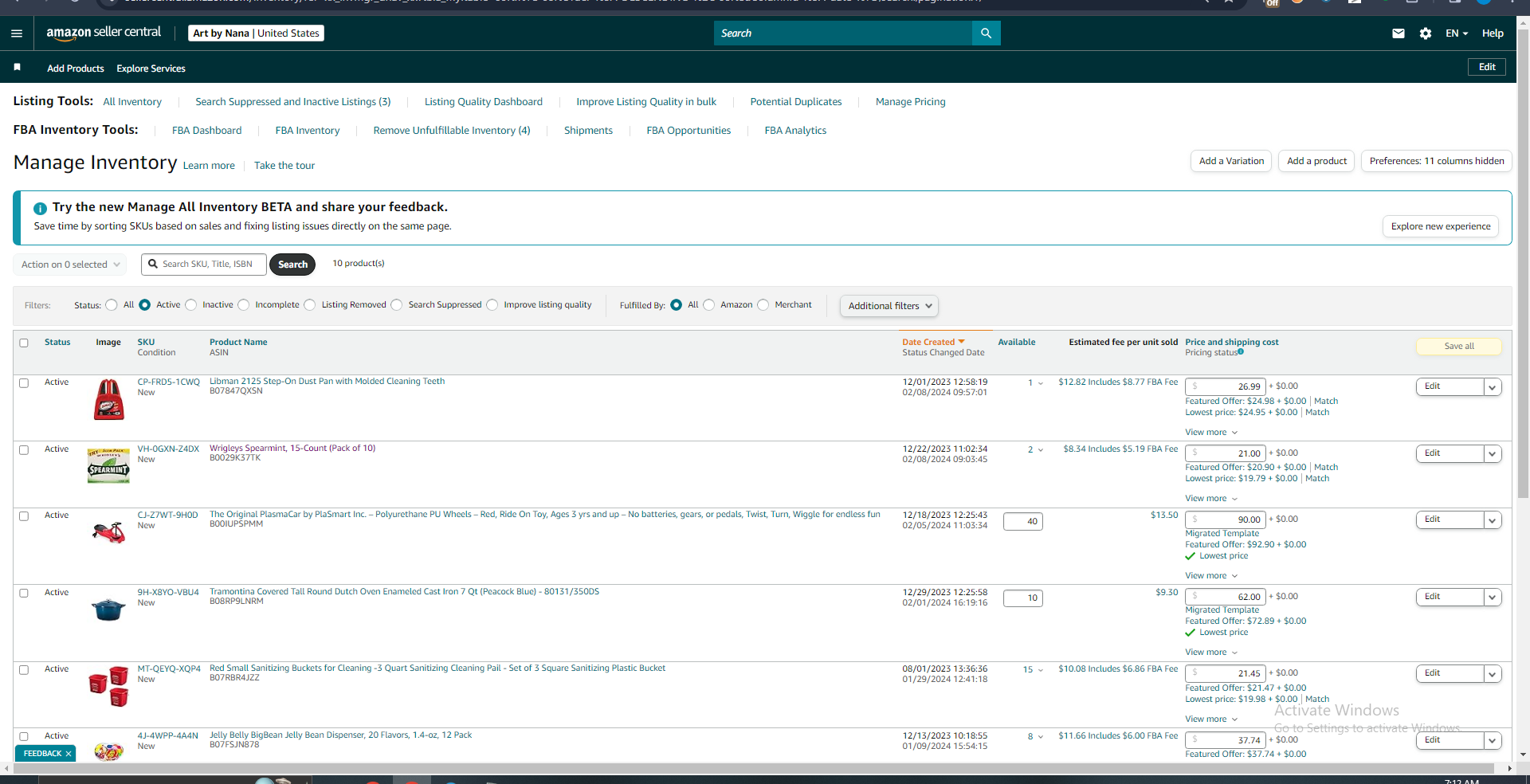The width and height of the screenshot is (1530, 784).
Task: Select the Search Suppressed status filter
Action: (397, 305)
